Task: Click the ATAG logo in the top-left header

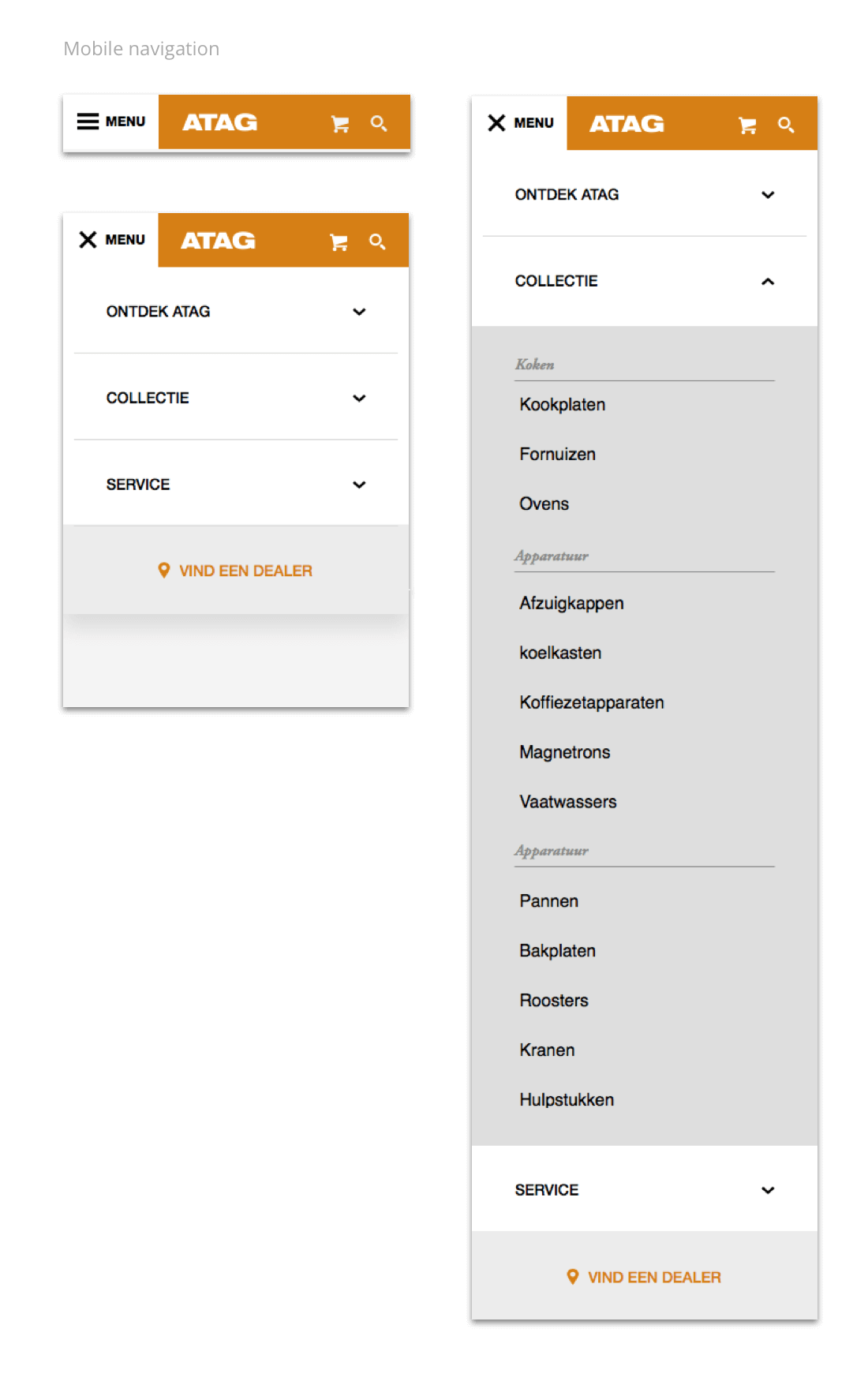Action: (x=220, y=122)
